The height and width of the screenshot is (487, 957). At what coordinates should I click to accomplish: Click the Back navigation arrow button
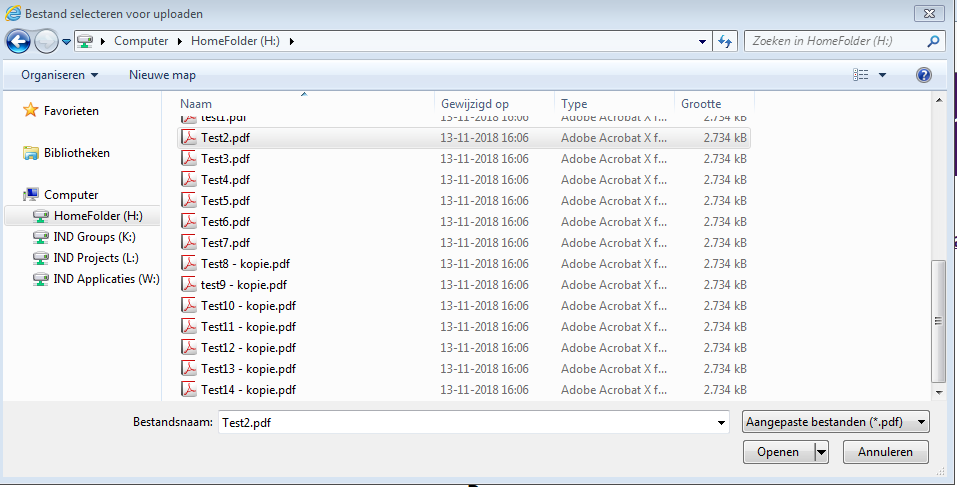pos(18,41)
